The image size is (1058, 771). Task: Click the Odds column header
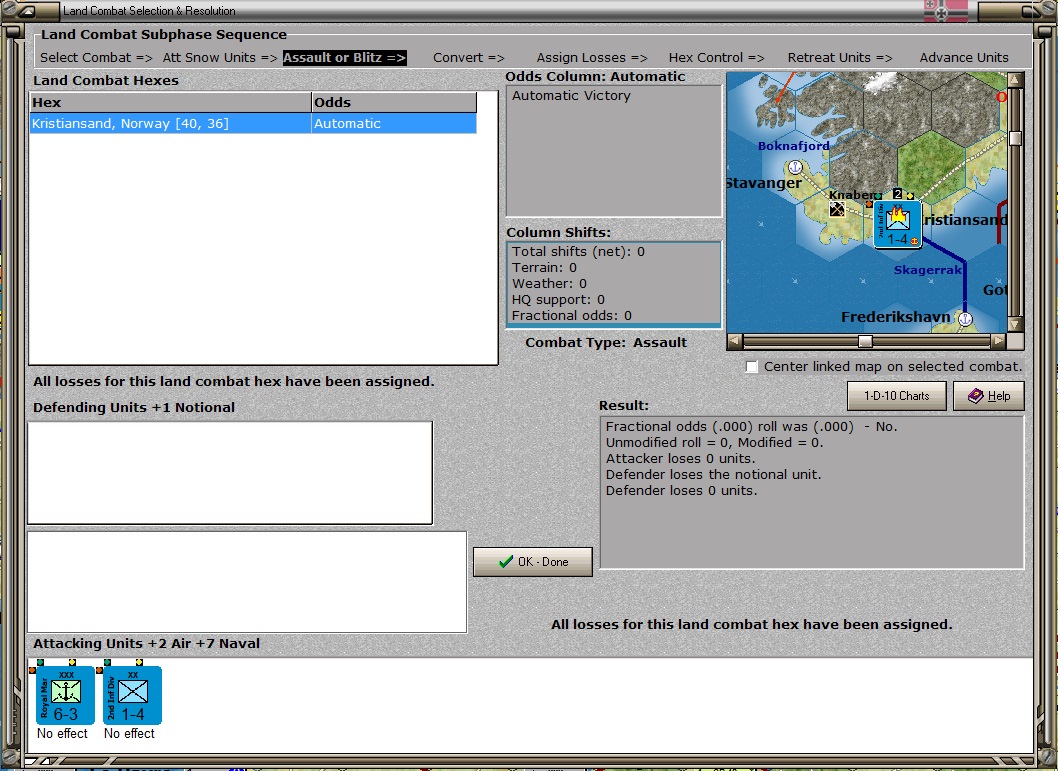click(x=393, y=103)
